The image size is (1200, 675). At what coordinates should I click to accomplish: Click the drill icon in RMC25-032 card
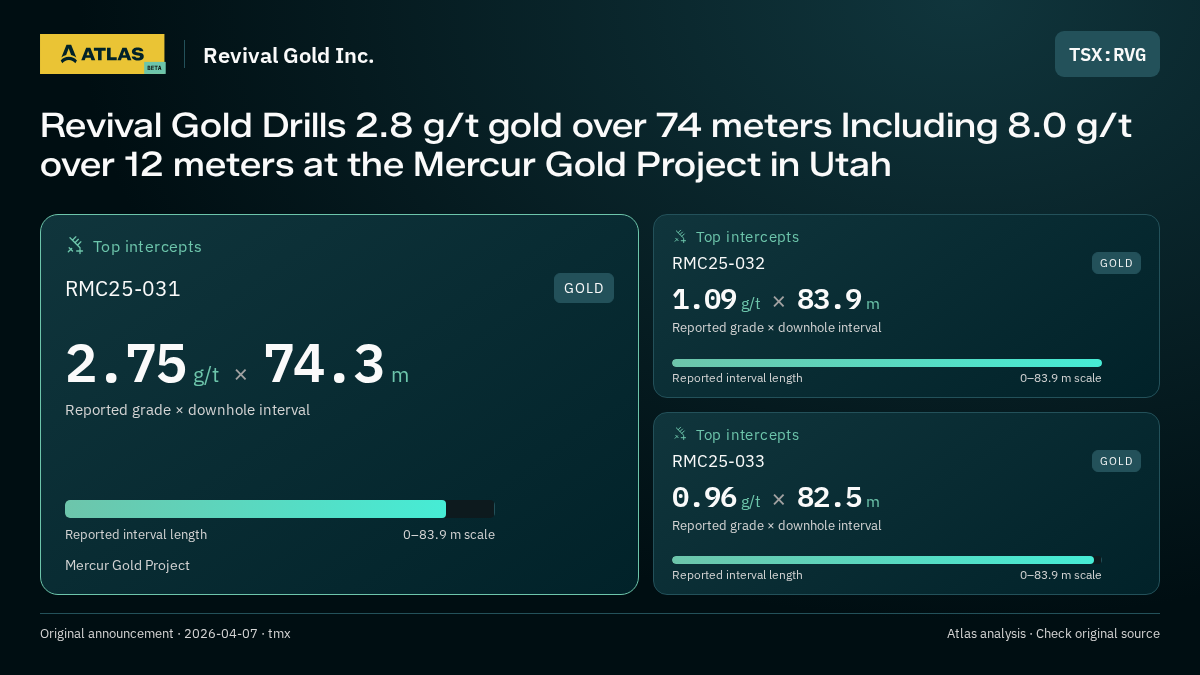point(680,237)
